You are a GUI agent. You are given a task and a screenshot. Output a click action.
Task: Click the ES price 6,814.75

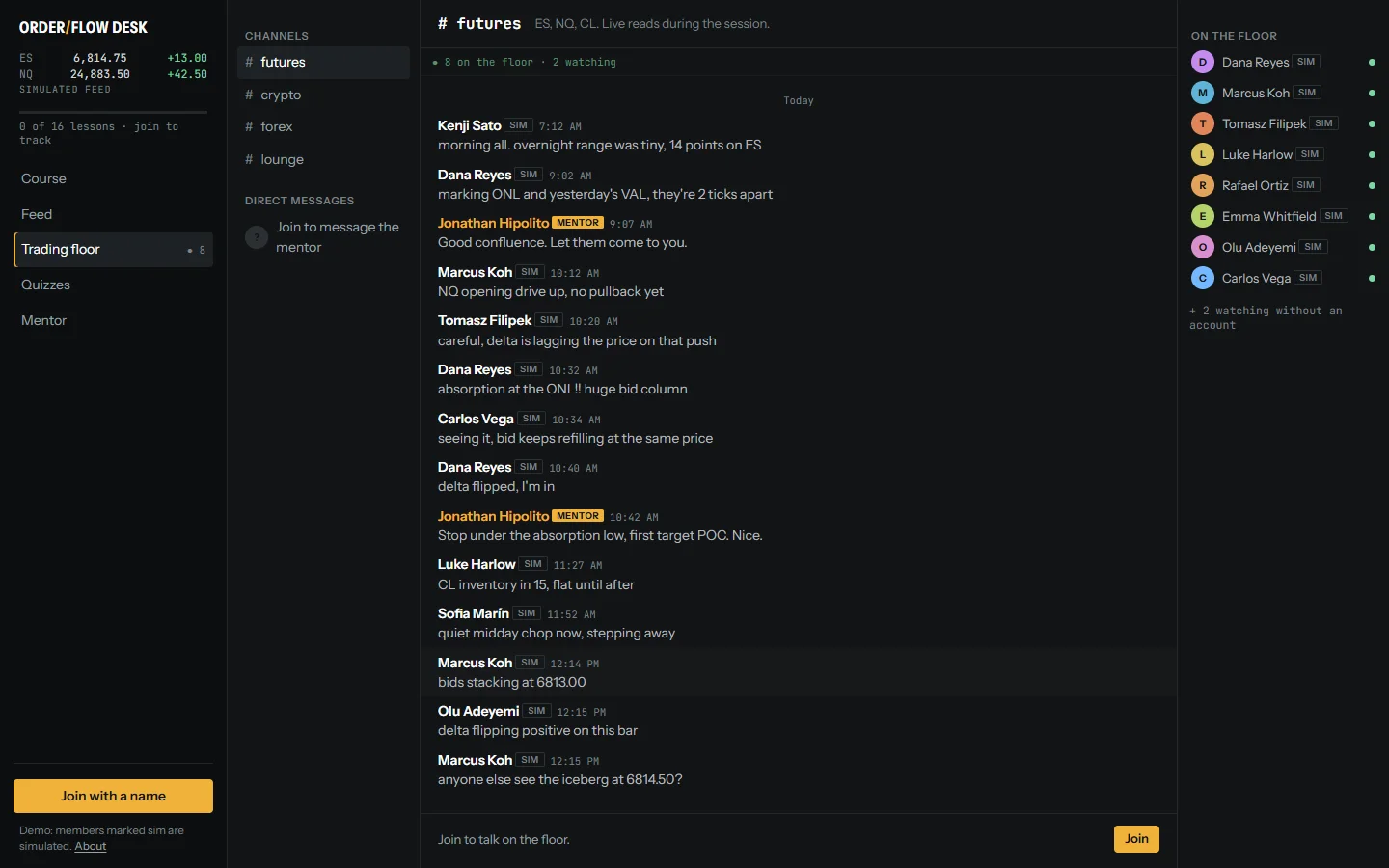pyautogui.click(x=99, y=59)
